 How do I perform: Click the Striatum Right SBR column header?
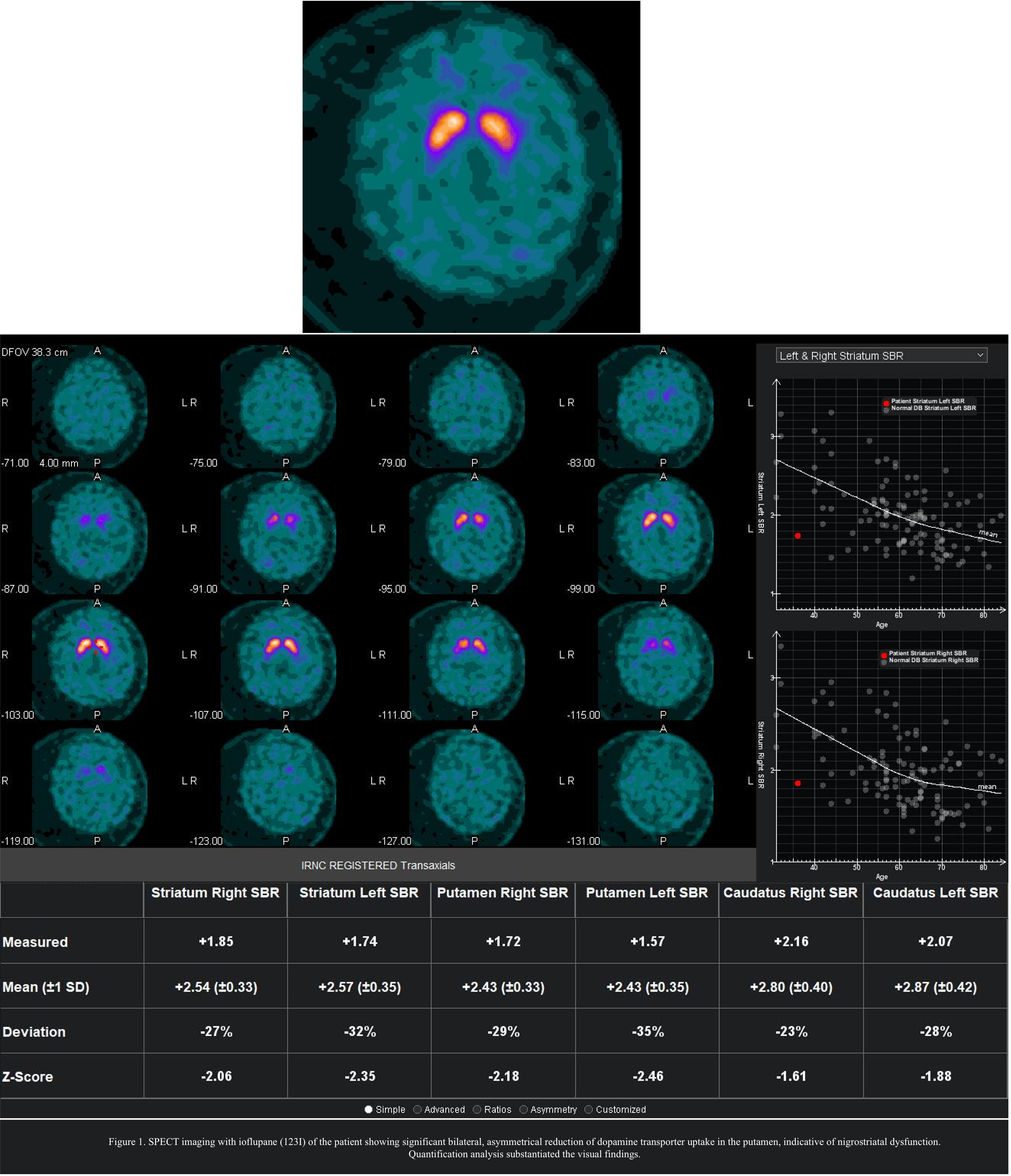pos(216,893)
